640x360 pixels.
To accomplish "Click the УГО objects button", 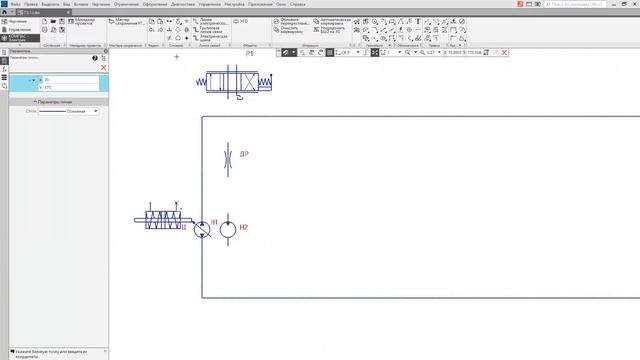I will coord(241,21).
